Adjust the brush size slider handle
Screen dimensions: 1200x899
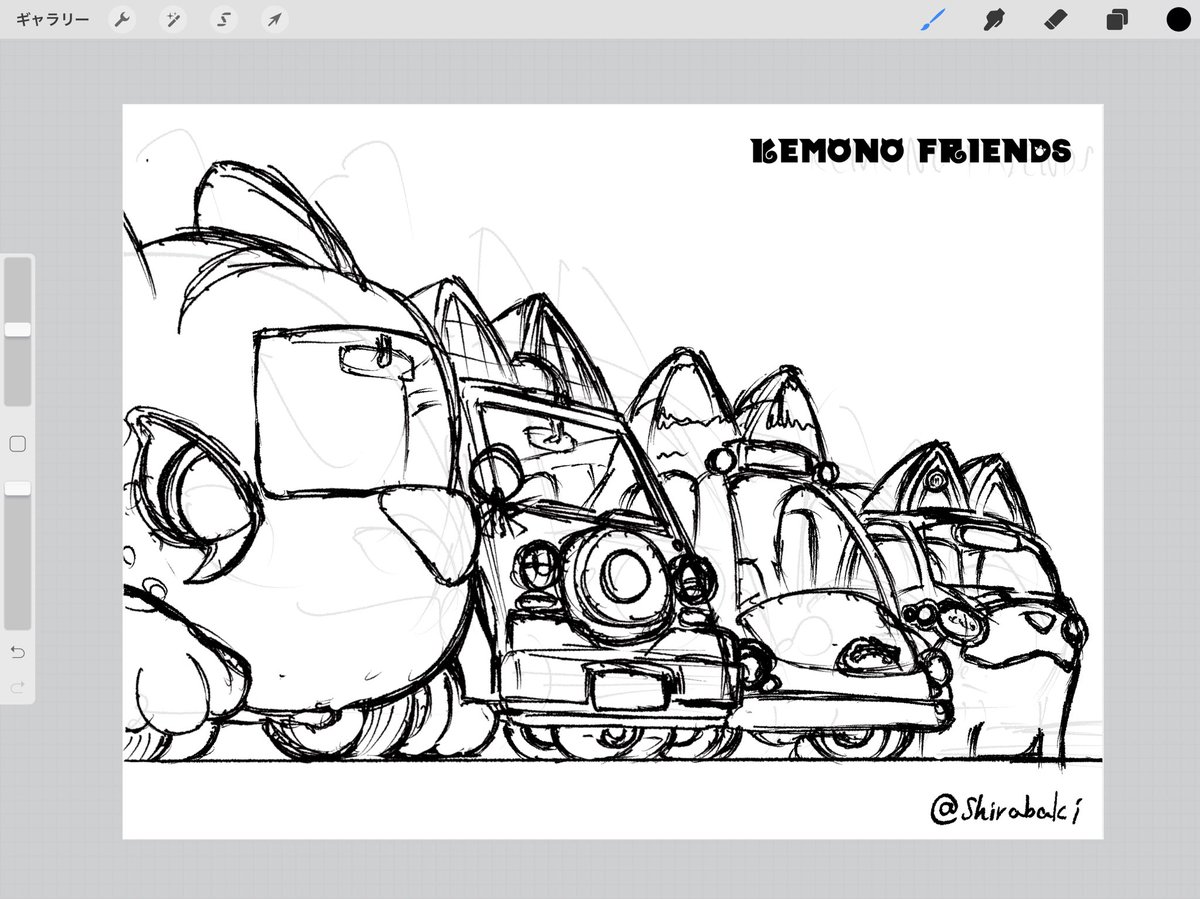(18, 329)
